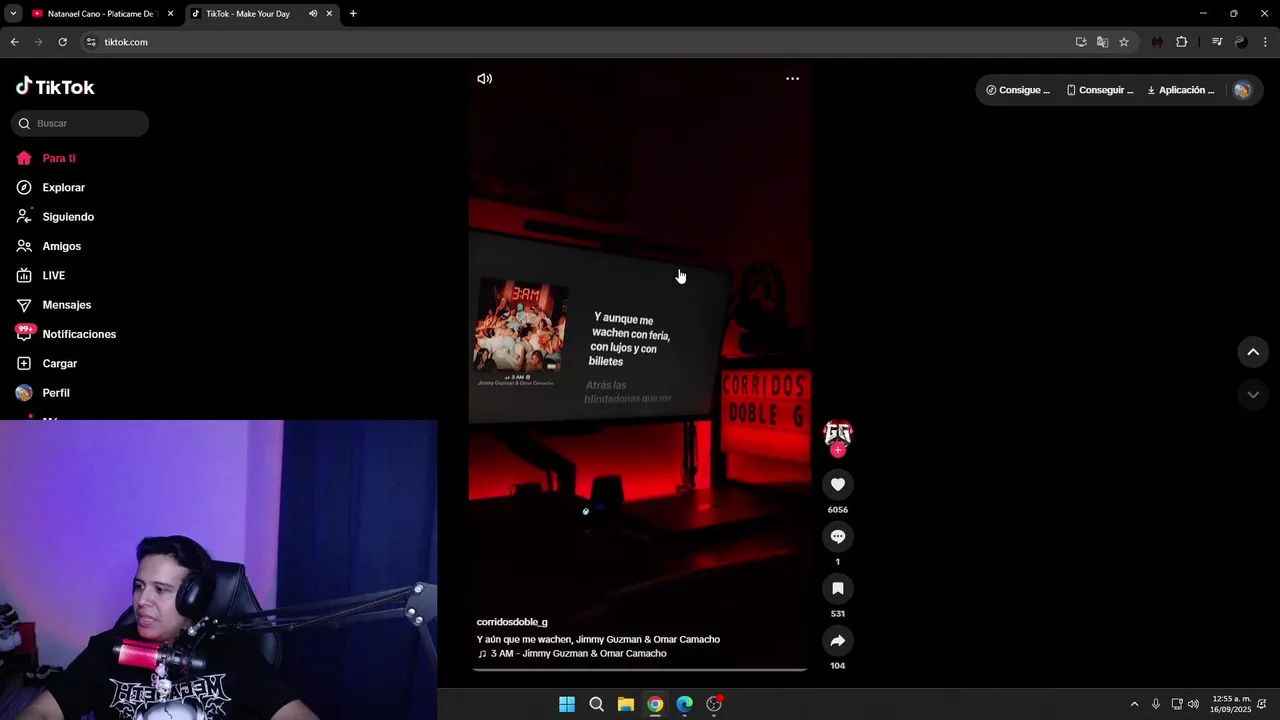Open the tab search dropdown arrow
Screen dimensions: 1280x720
click(x=13, y=14)
